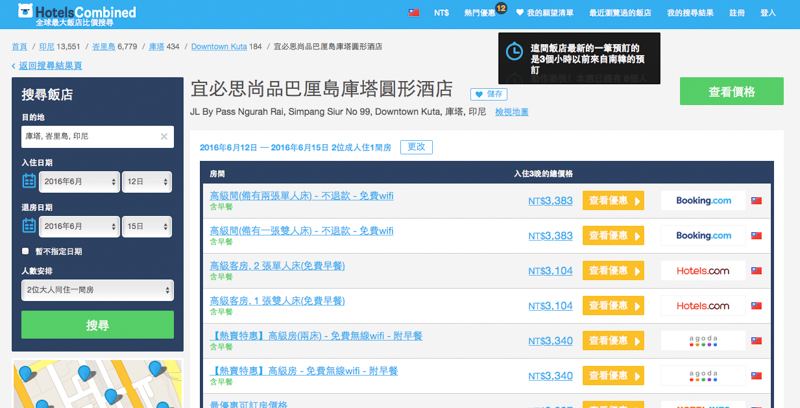
Task: Click NT$3,104 price for 2 張單人床 room
Action: tap(551, 271)
